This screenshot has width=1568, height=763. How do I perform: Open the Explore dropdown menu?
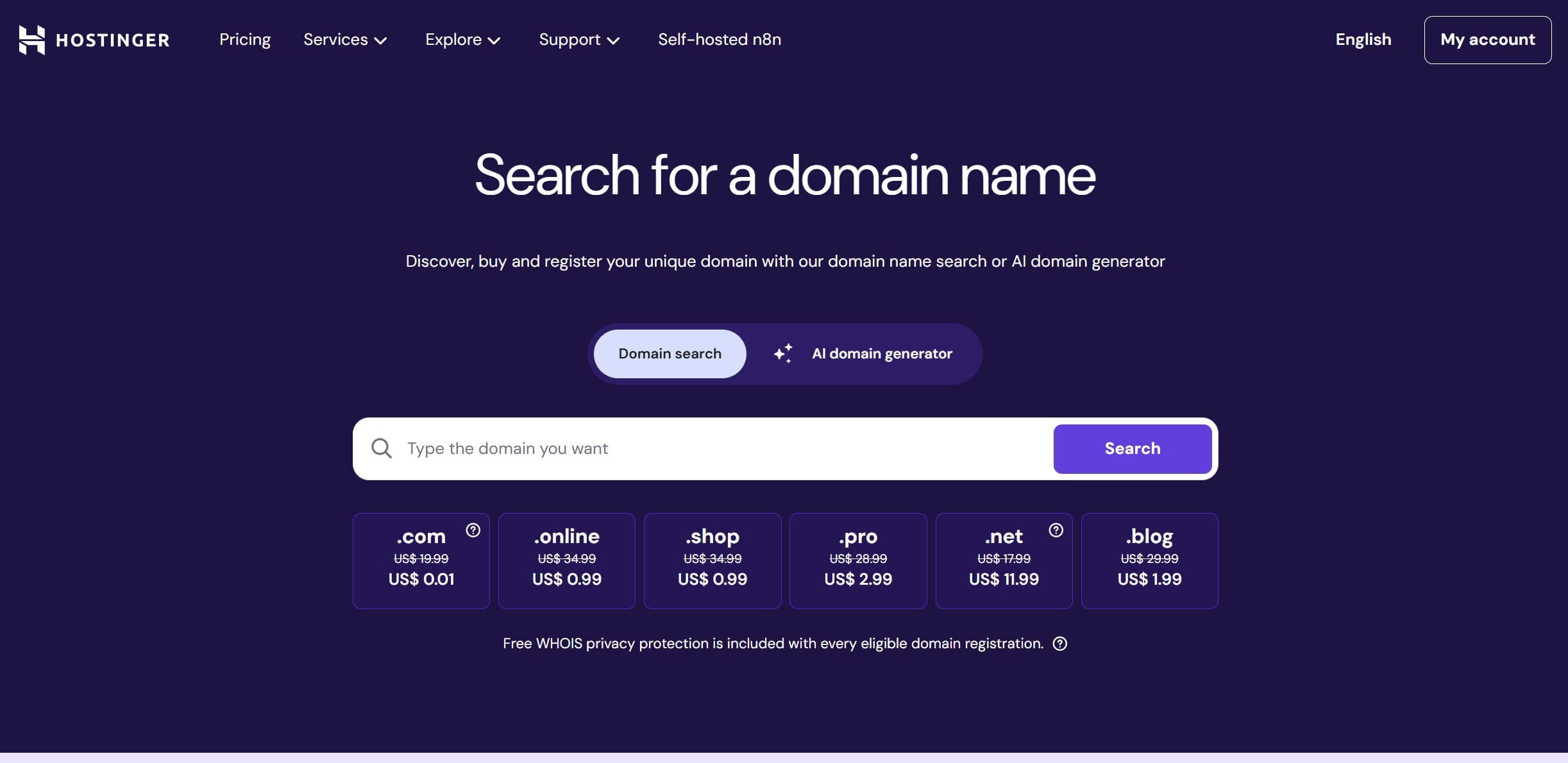[x=462, y=40]
